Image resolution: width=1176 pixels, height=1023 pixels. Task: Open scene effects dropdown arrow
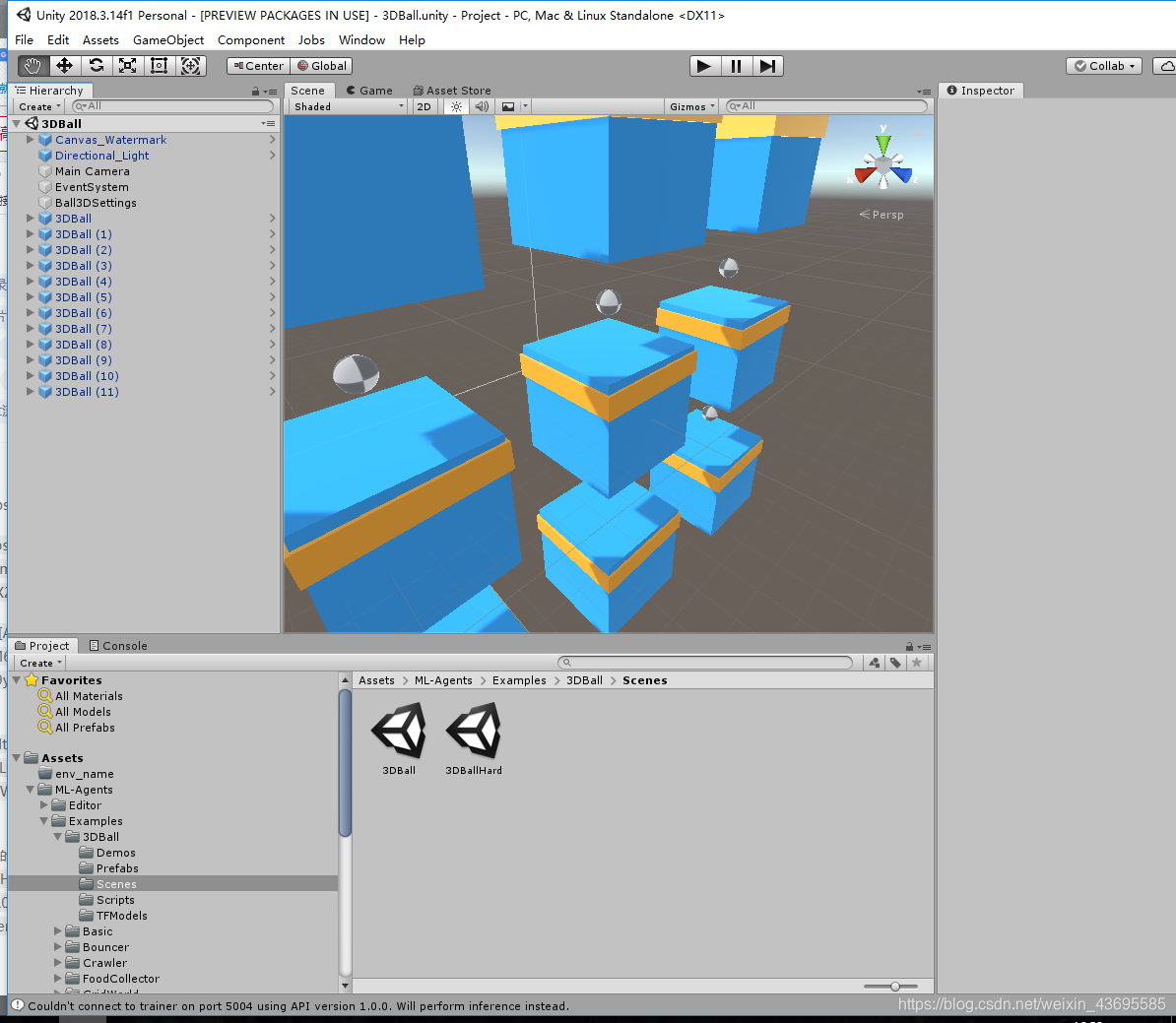pyautogui.click(x=525, y=106)
